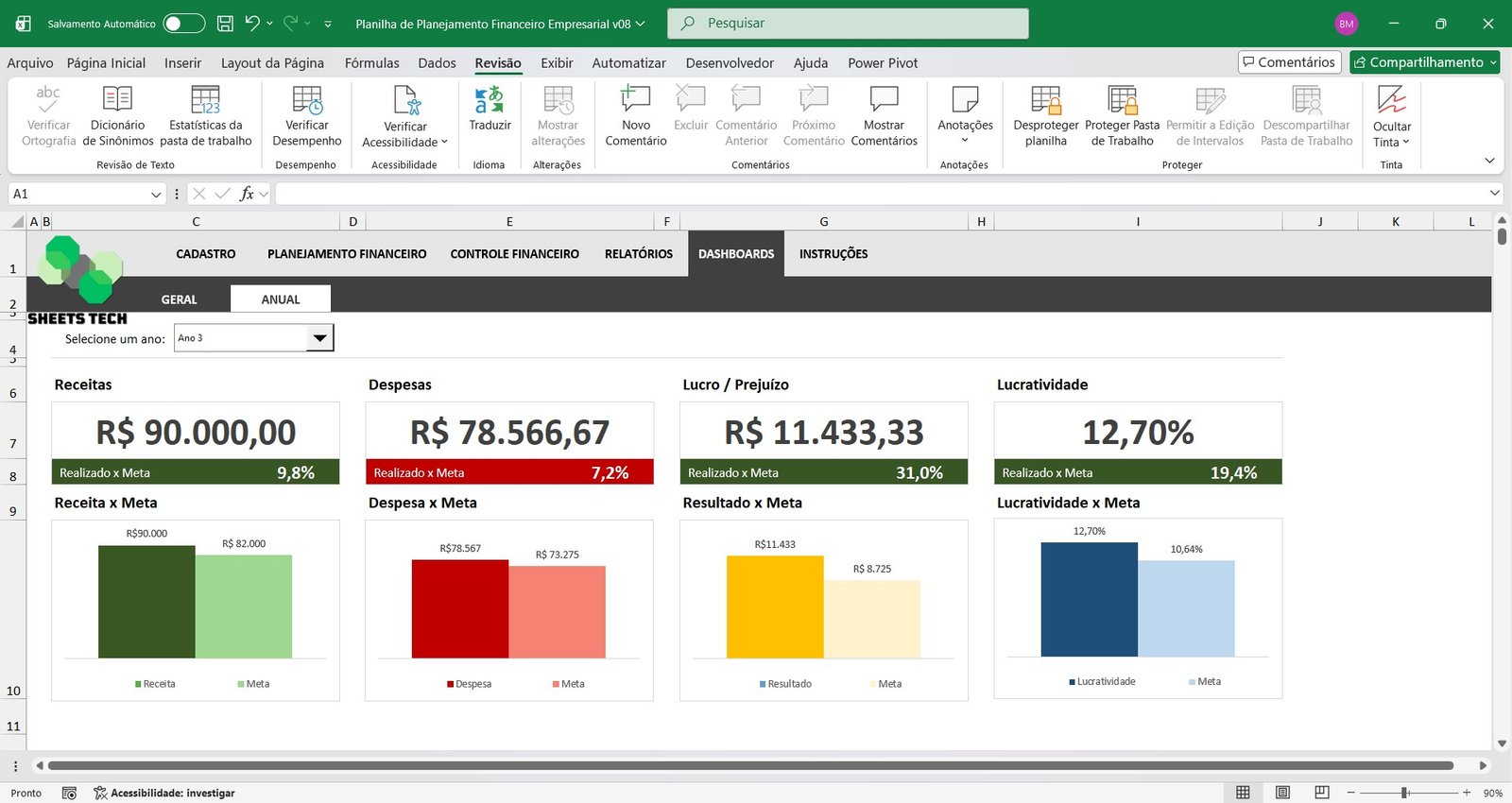Toggle the Salvamento Automático switch
1512x803 pixels.
click(183, 24)
